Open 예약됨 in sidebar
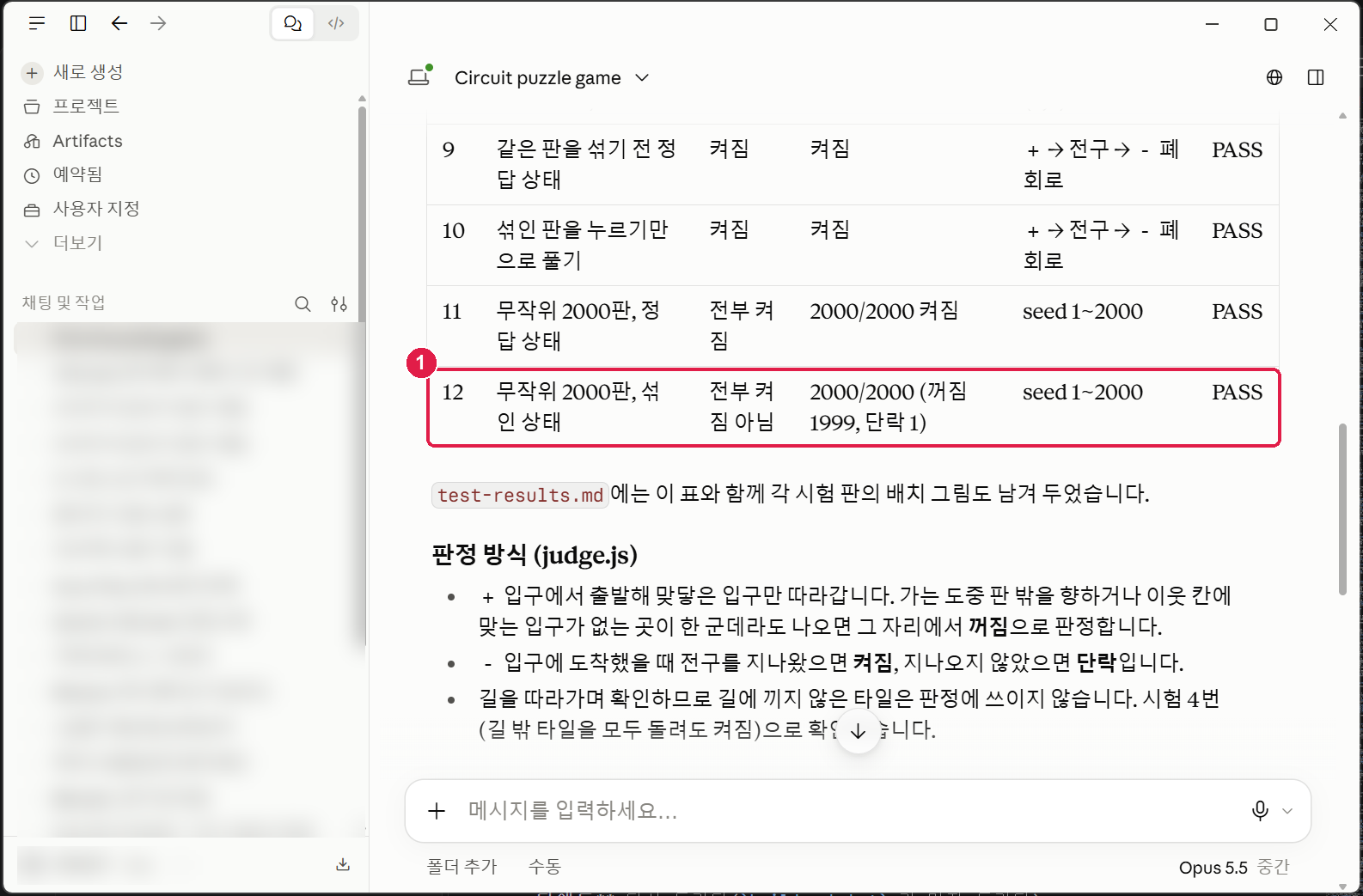 click(x=77, y=175)
